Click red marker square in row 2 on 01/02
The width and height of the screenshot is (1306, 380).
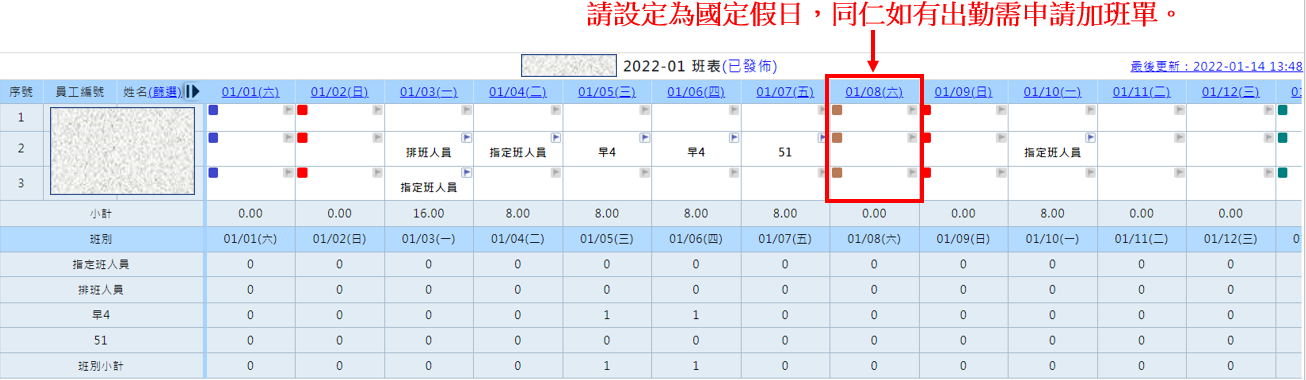[x=302, y=137]
